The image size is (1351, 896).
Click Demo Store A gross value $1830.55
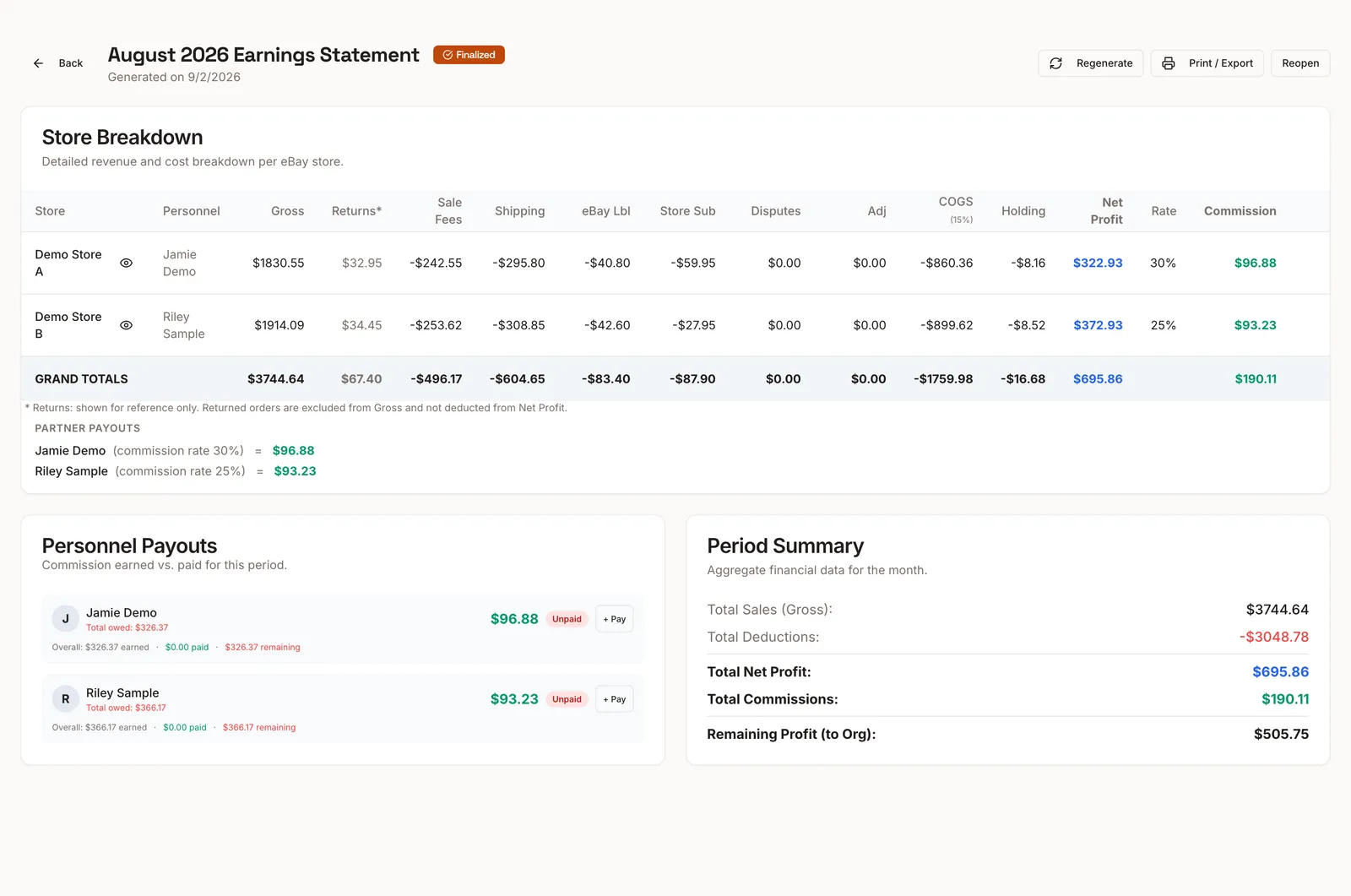coord(278,263)
